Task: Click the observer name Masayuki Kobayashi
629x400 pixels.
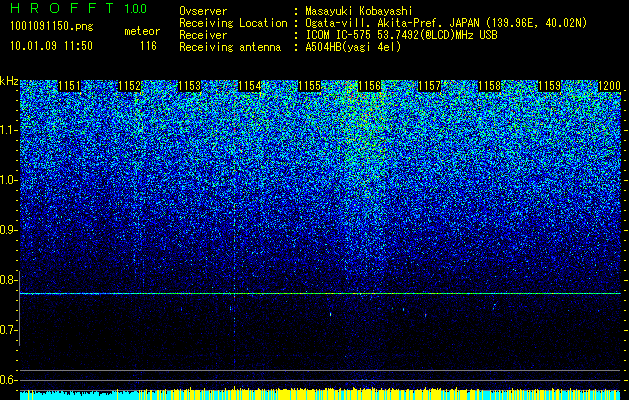Action: [359, 11]
